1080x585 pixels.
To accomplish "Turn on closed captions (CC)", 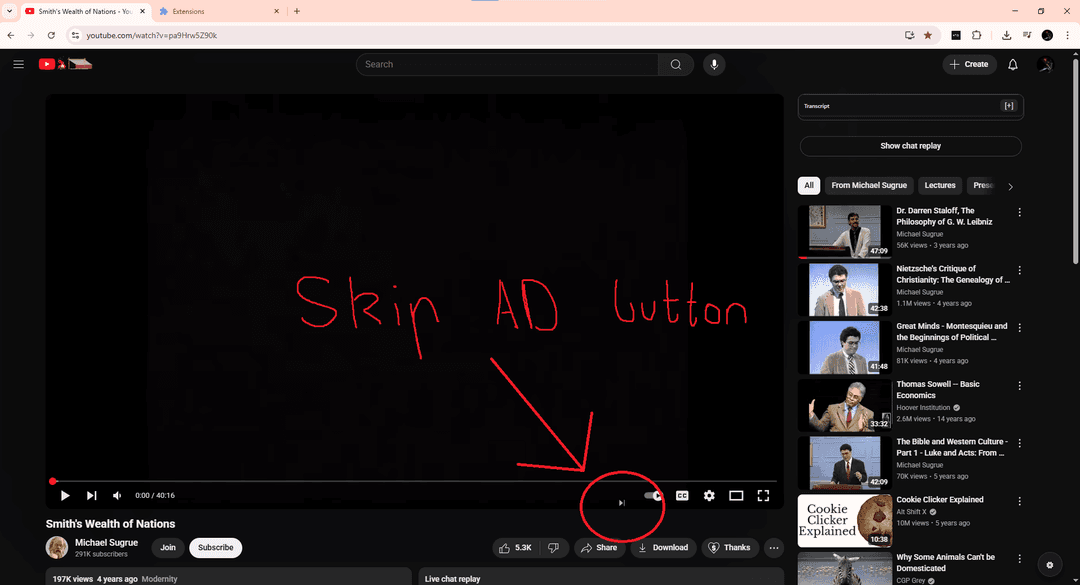I will point(682,495).
